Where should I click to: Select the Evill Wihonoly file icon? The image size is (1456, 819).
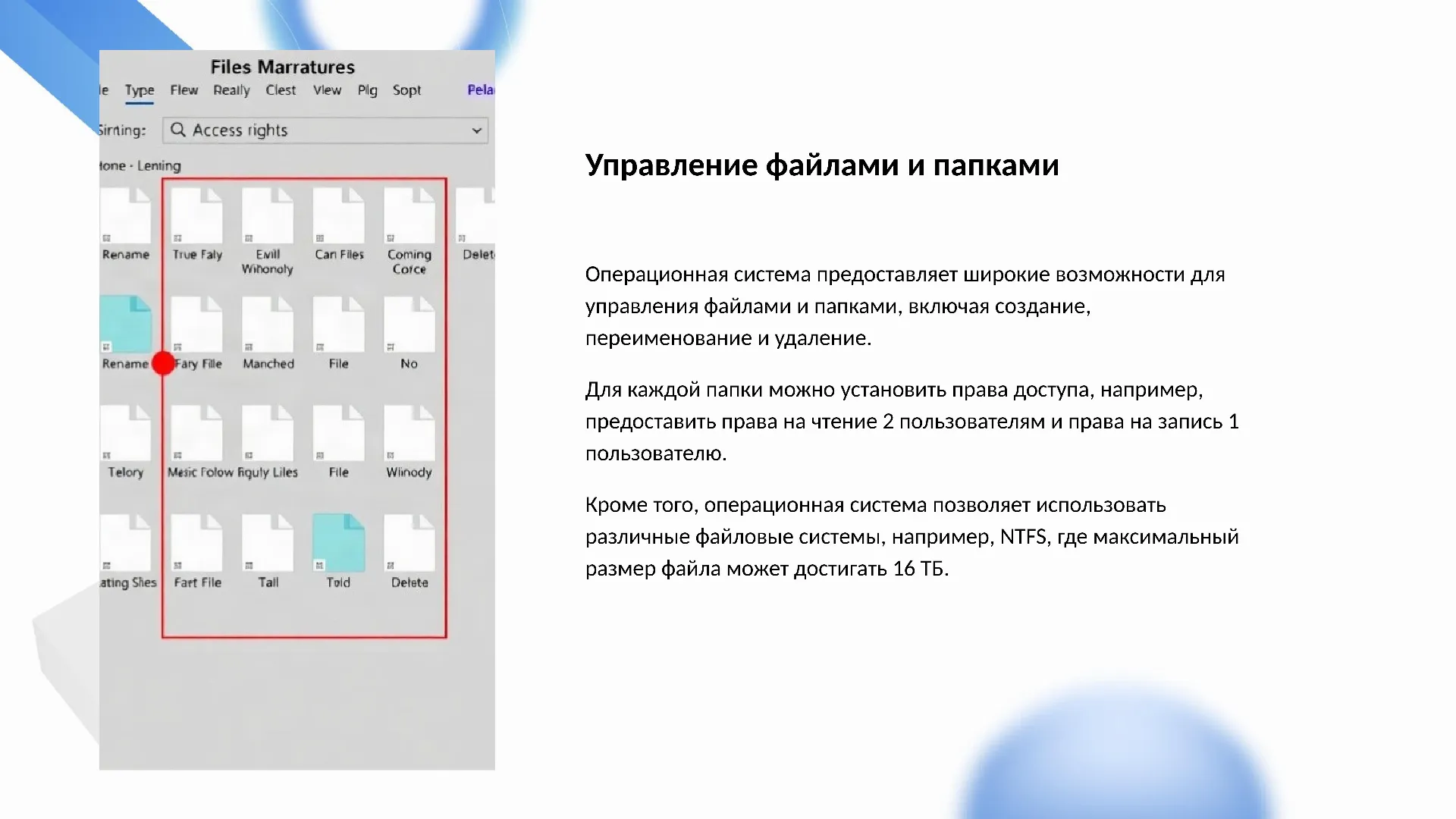pyautogui.click(x=268, y=216)
